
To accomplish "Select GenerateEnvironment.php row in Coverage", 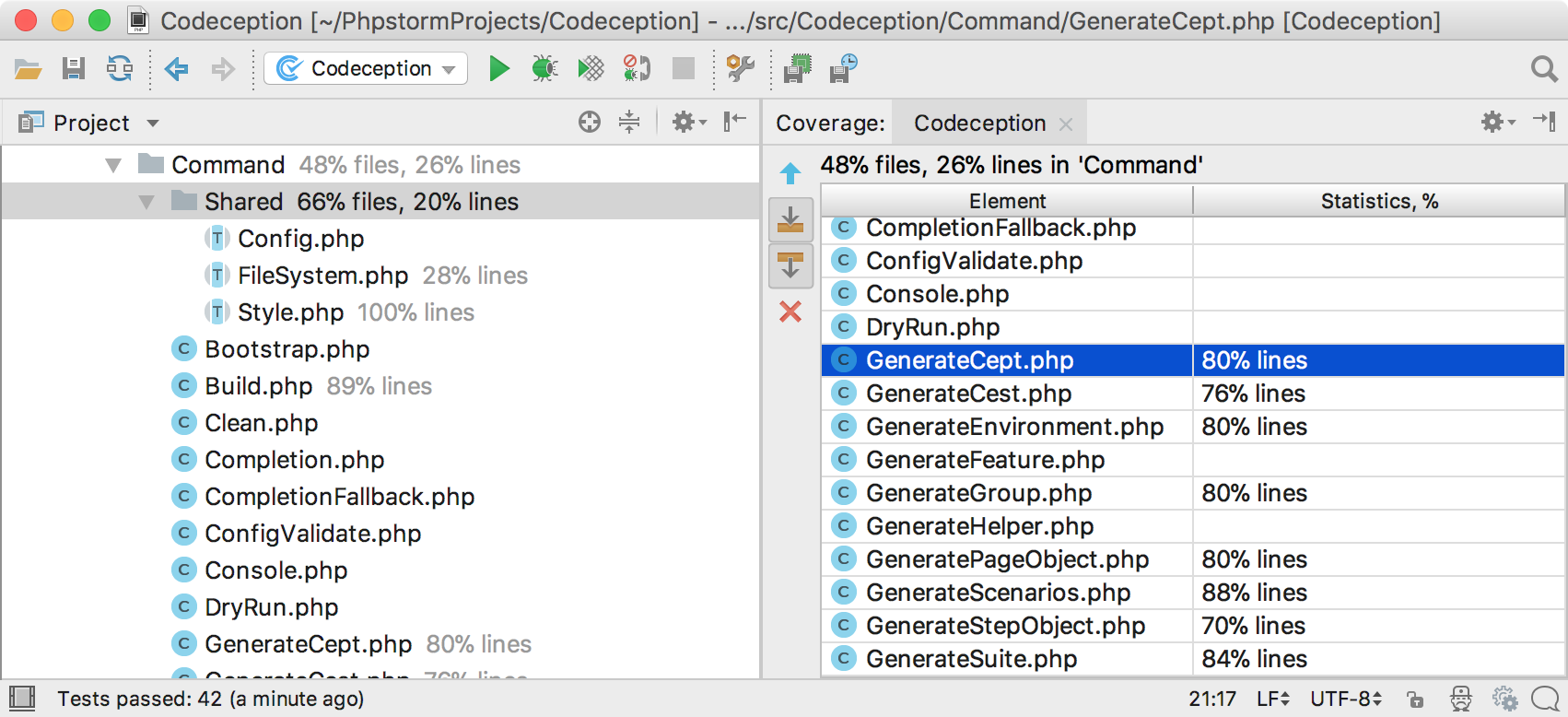I will (x=1192, y=427).
